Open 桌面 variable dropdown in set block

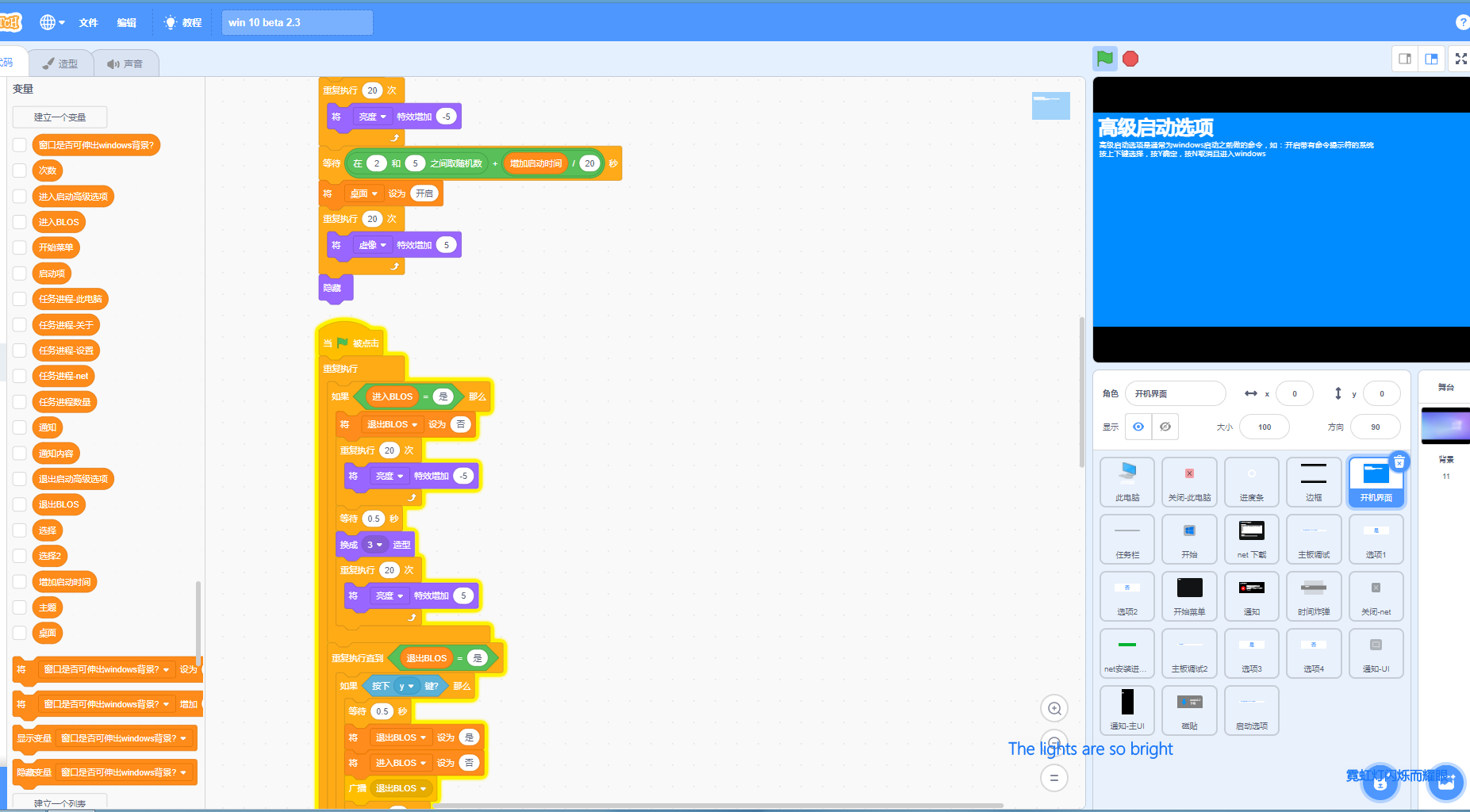[x=363, y=193]
